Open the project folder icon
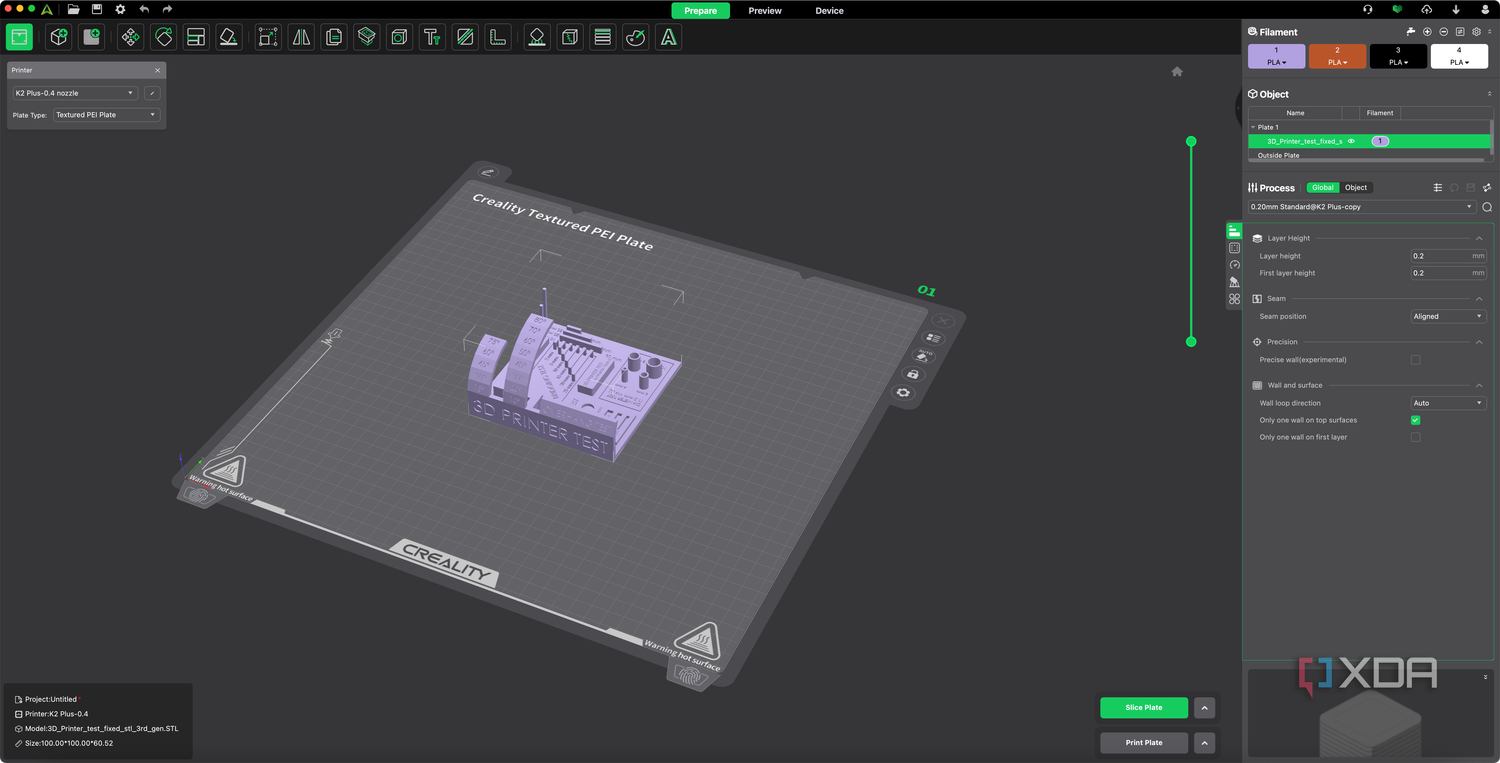The image size is (1500, 763). [x=73, y=10]
